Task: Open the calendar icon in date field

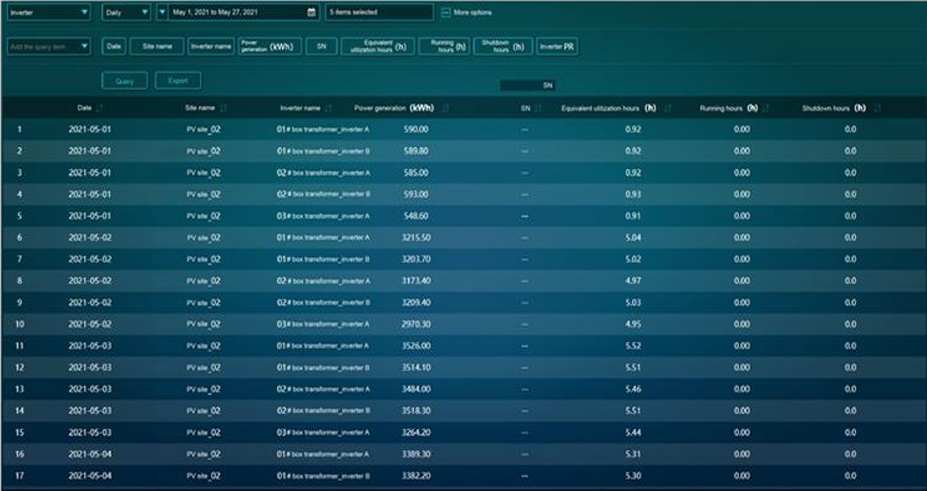Action: 312,12
